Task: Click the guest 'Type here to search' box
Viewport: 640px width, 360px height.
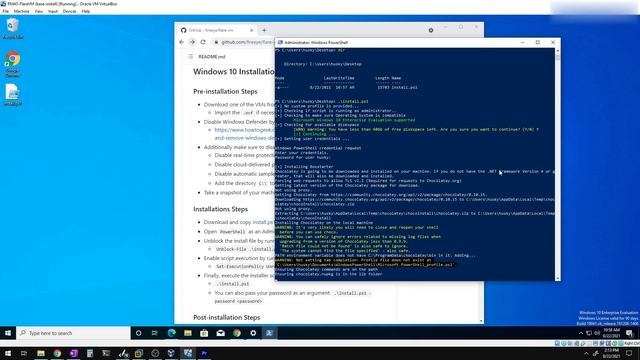Action: (73, 333)
